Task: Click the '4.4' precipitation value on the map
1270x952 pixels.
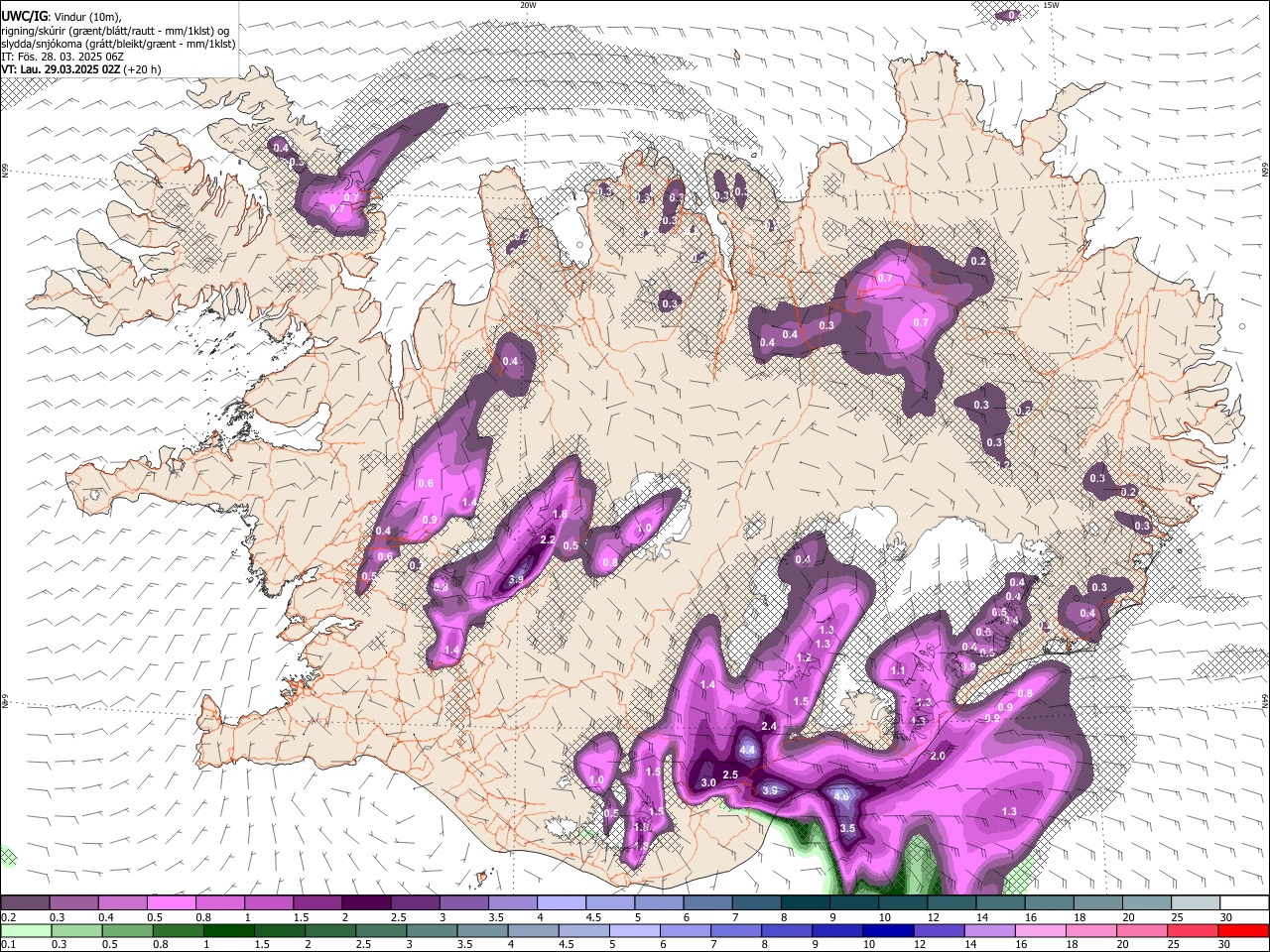Action: 748,751
